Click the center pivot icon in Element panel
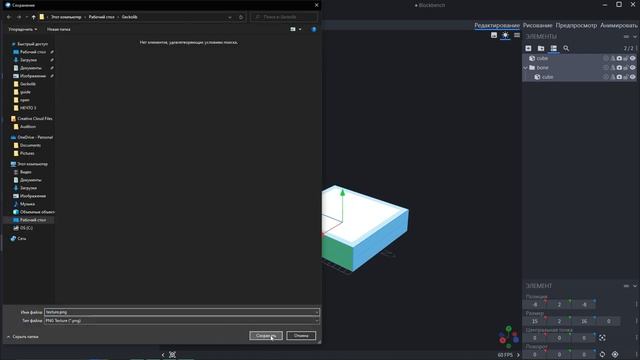The width and height of the screenshot is (640, 360). point(602,338)
